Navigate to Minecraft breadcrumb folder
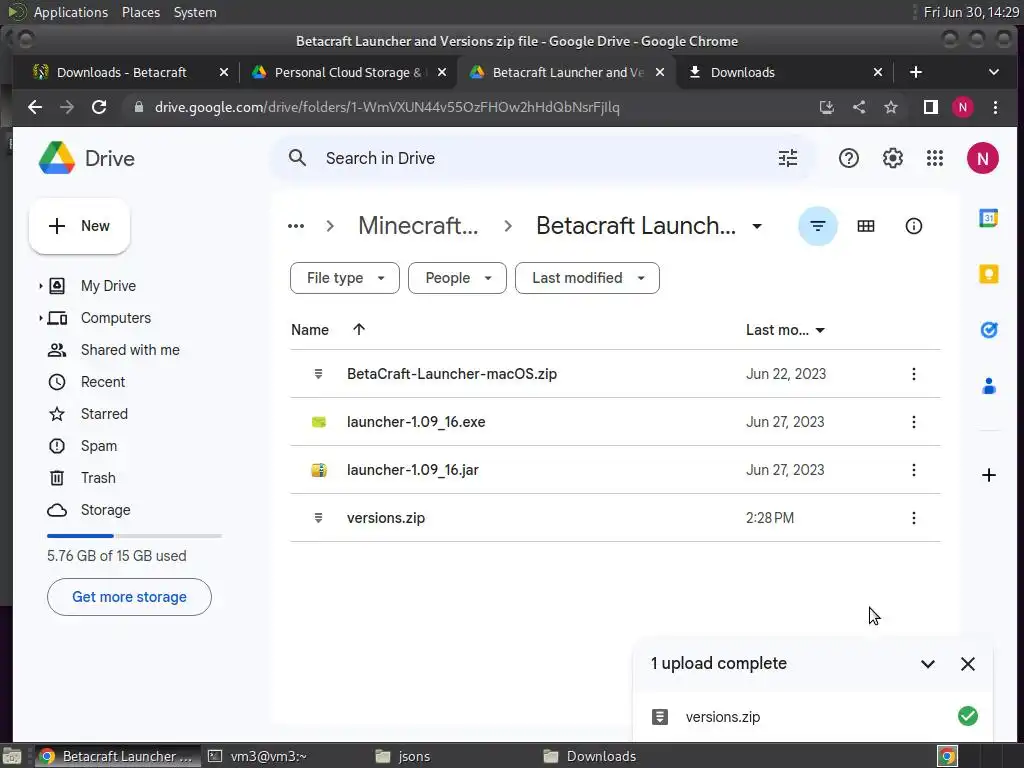The width and height of the screenshot is (1024, 768). (418, 226)
